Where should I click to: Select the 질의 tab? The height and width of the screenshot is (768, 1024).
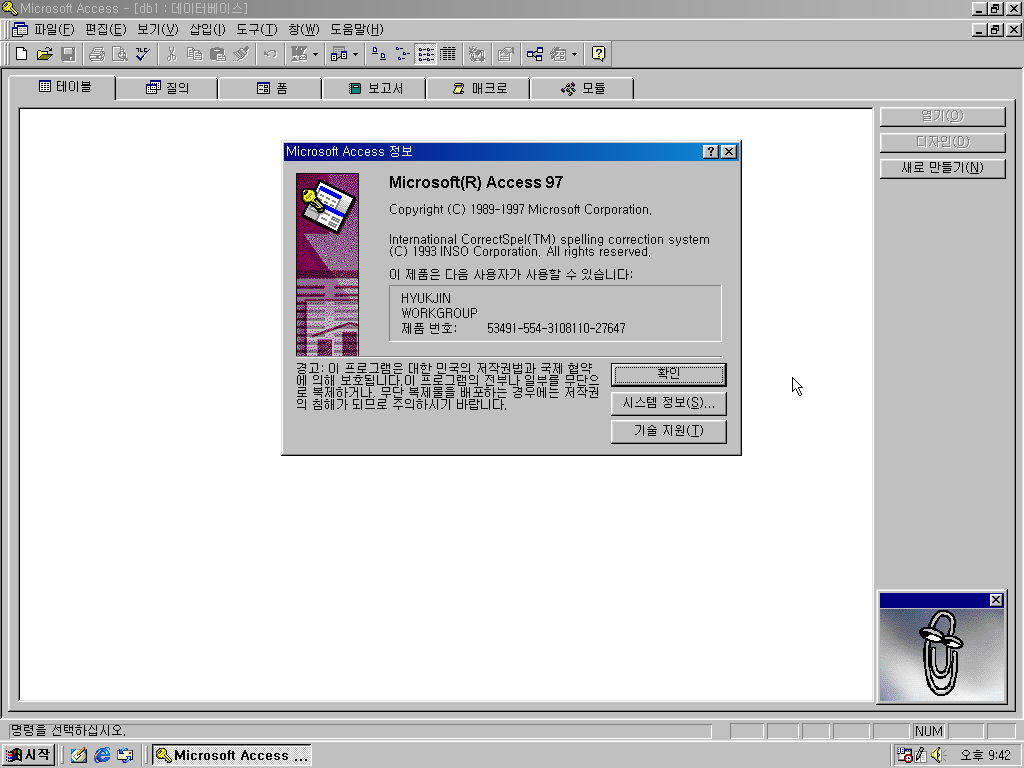pyautogui.click(x=167, y=88)
